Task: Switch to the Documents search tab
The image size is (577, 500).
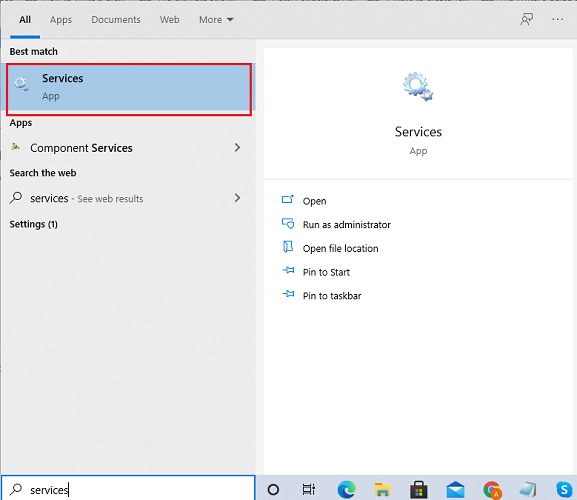Action: [x=116, y=19]
